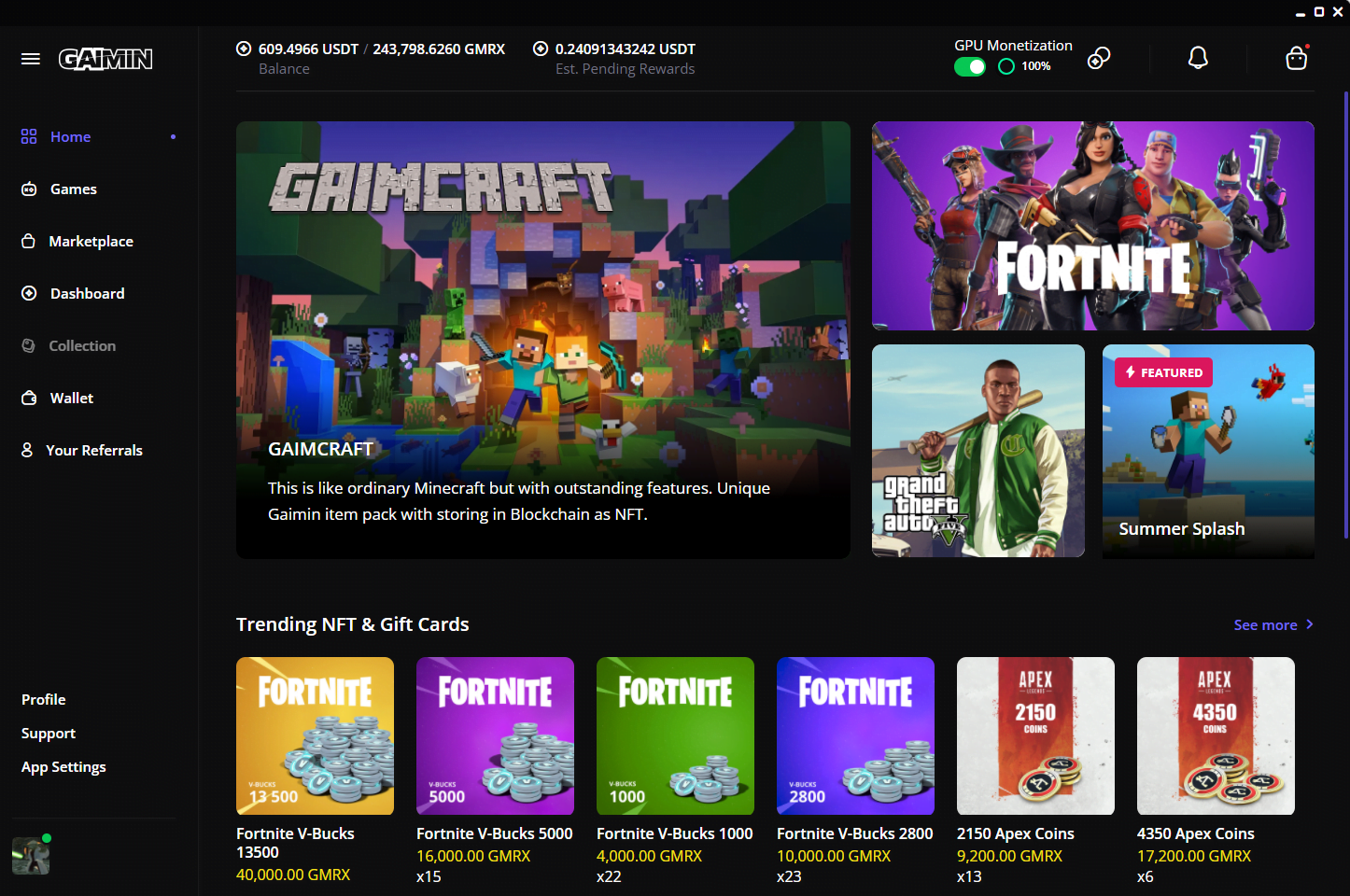Open the GAIMCRAFT banner
1350x896 pixels.
543,340
